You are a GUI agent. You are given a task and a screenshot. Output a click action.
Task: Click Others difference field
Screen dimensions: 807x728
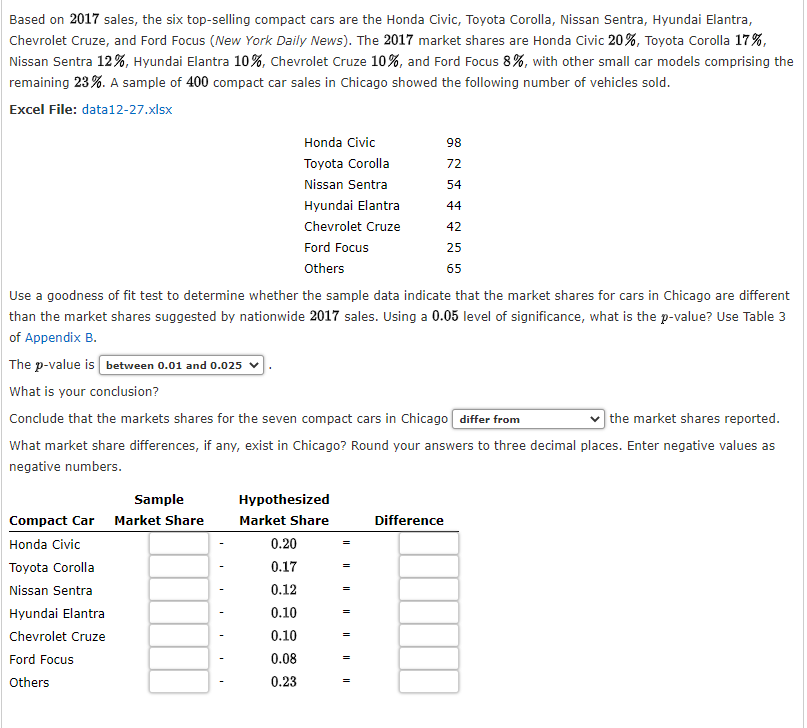coord(429,682)
